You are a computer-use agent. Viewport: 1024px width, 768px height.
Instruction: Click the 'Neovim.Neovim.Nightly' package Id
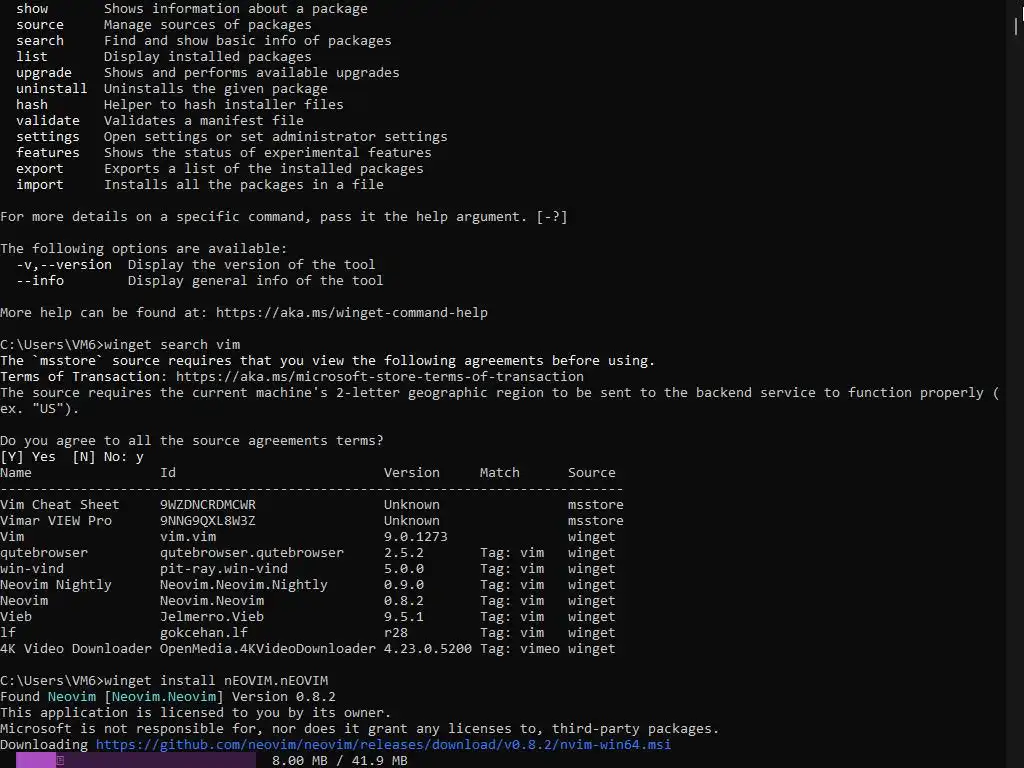click(x=244, y=584)
